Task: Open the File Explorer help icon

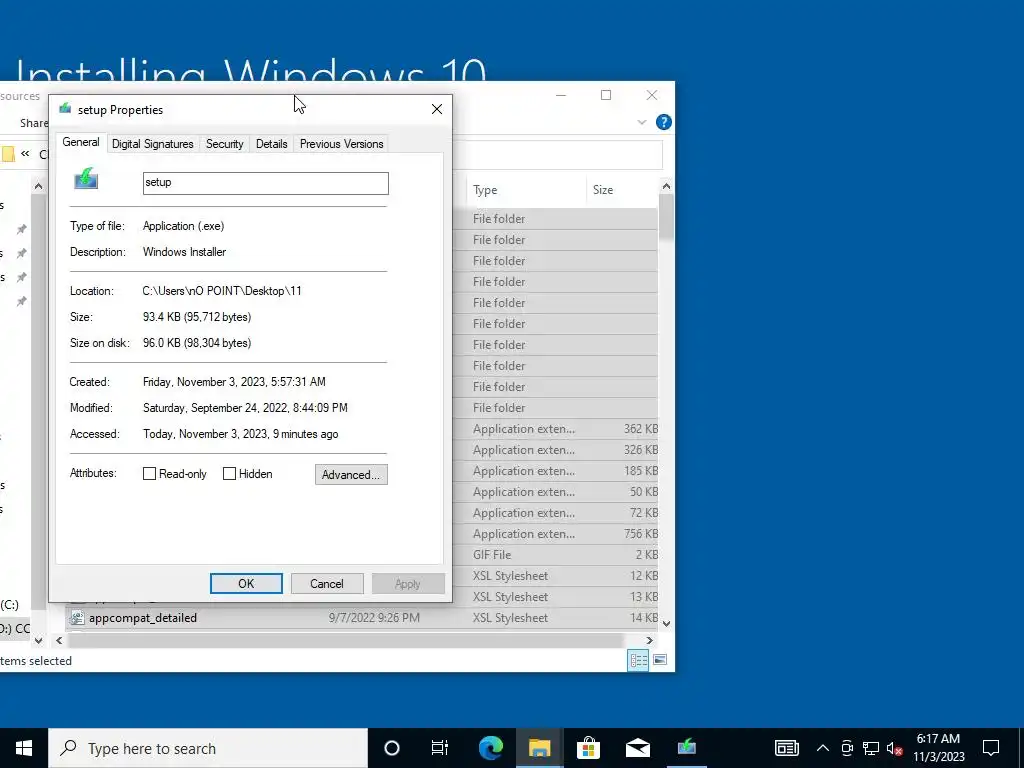Action: pyautogui.click(x=664, y=122)
